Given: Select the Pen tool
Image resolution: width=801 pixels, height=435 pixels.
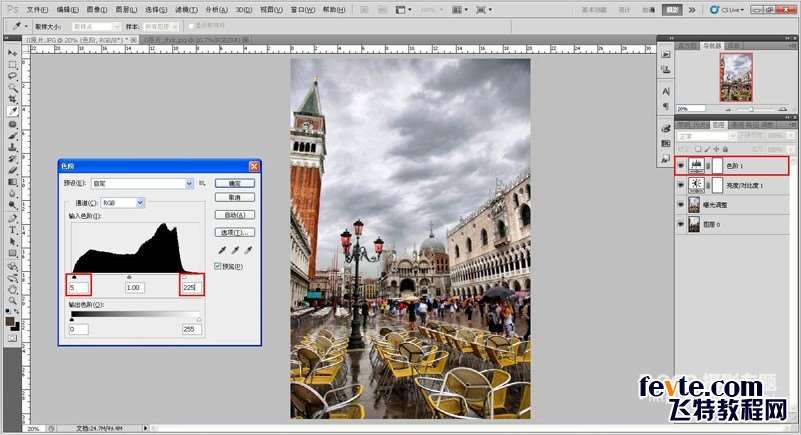Looking at the screenshot, I should tap(13, 218).
